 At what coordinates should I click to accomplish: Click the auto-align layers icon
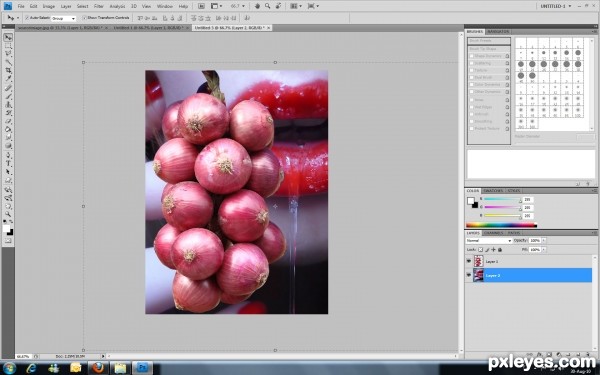click(247, 18)
